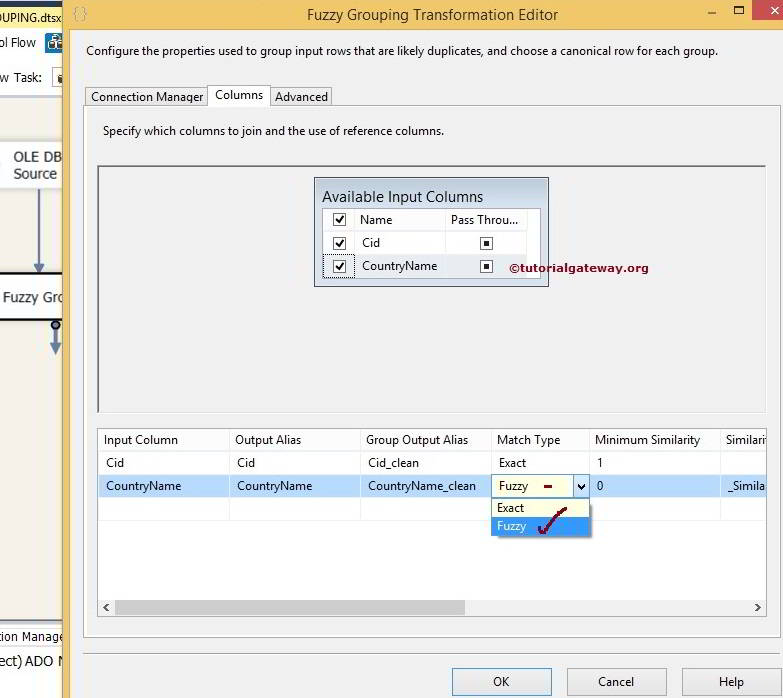Edit the Cid_clean group output alias
The height and width of the screenshot is (698, 783).
pyautogui.click(x=425, y=463)
